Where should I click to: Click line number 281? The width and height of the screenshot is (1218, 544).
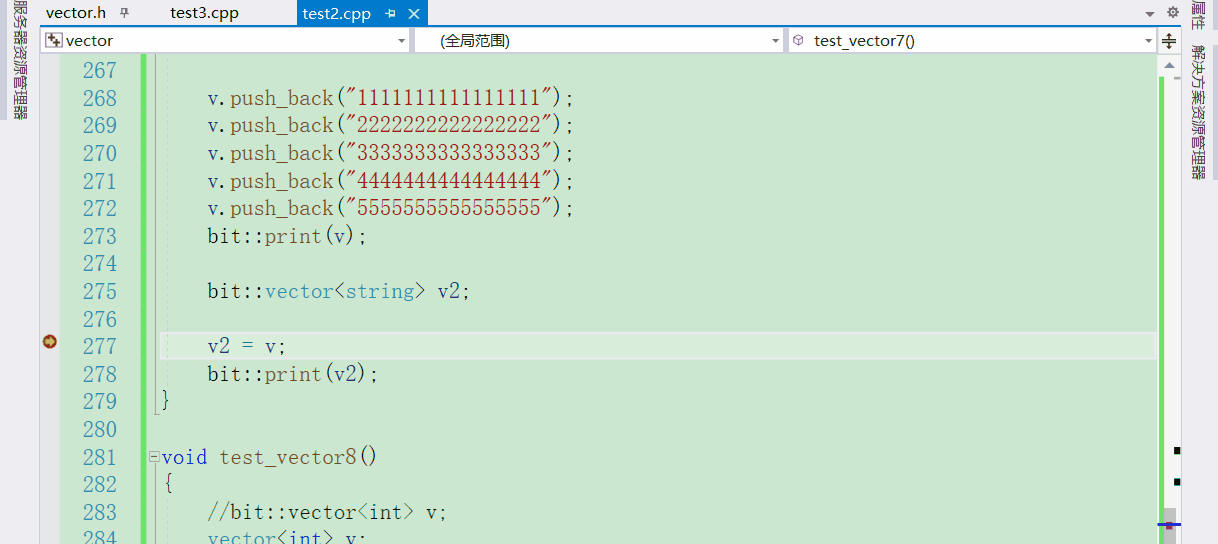coord(99,457)
